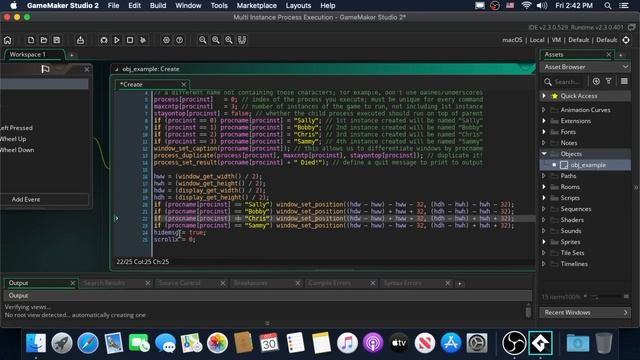Open the Asset Browser filter icon

[609, 82]
